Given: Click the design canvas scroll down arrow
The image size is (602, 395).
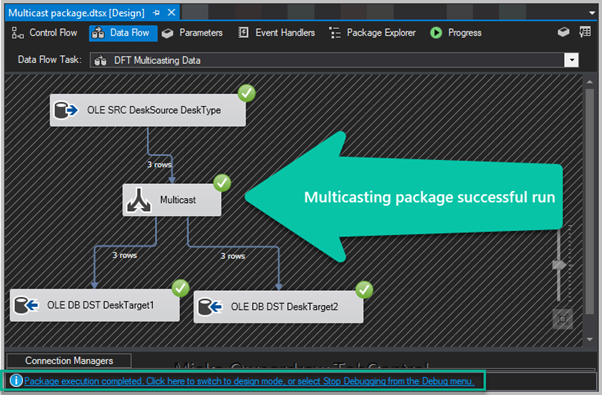Looking at the screenshot, I should (590, 340).
